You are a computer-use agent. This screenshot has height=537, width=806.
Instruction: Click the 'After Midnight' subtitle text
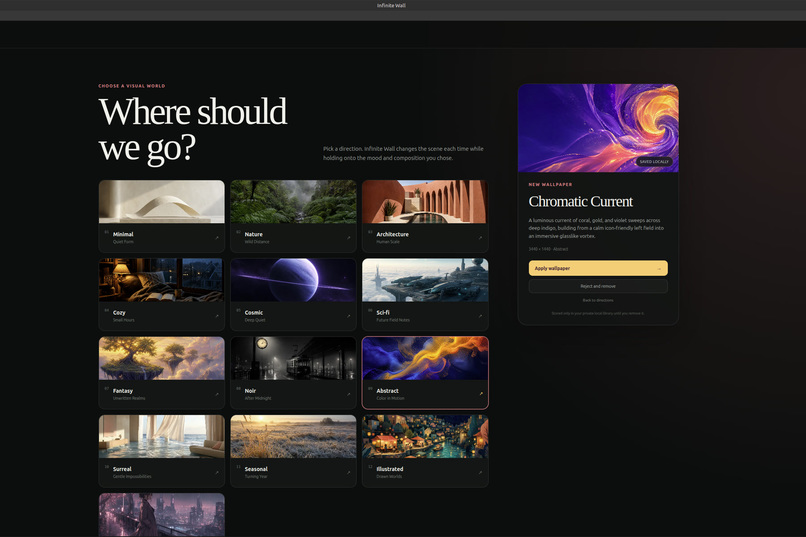258,398
